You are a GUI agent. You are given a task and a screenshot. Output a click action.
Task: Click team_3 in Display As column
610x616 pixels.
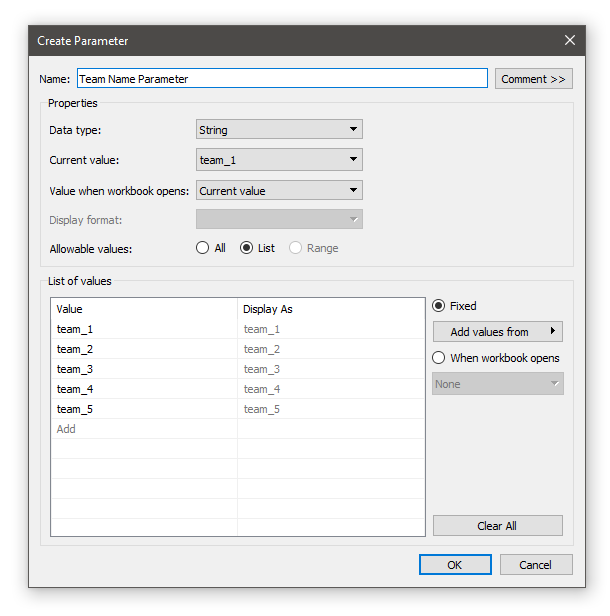click(331, 369)
